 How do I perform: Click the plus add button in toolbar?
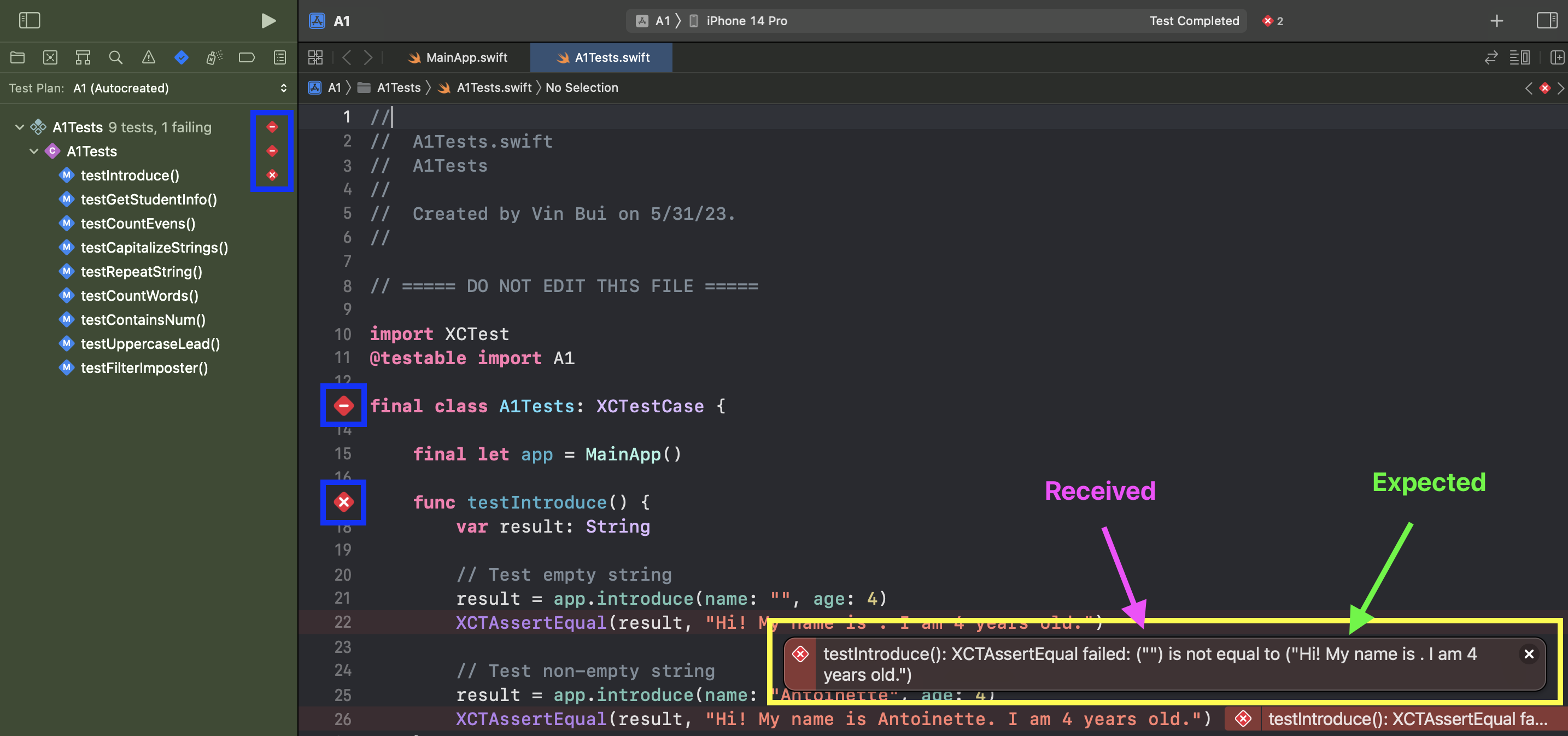pos(1496,21)
